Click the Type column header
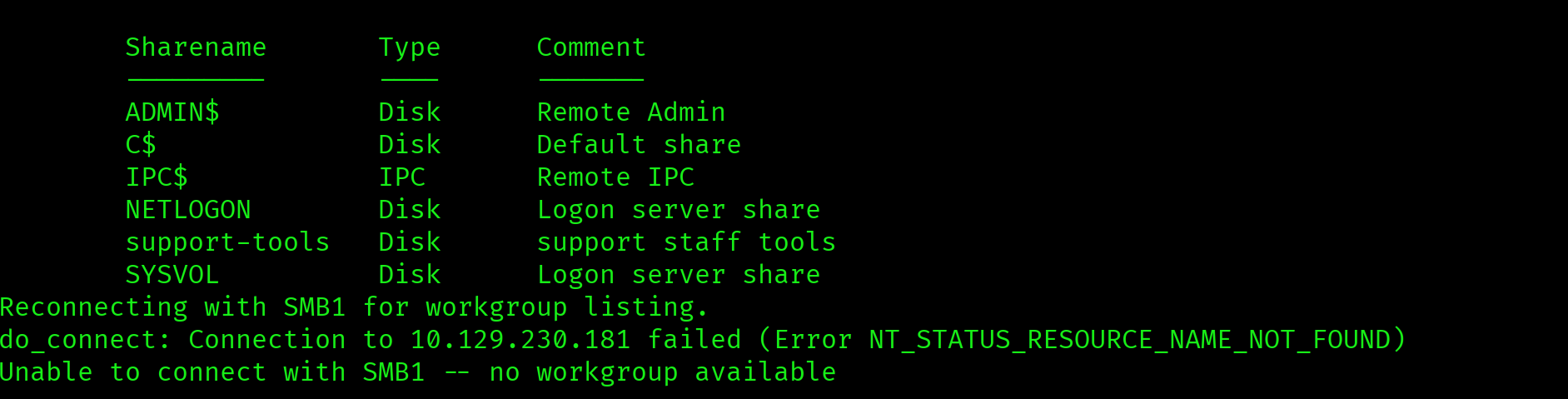This screenshot has height=399, width=1568. point(409,47)
